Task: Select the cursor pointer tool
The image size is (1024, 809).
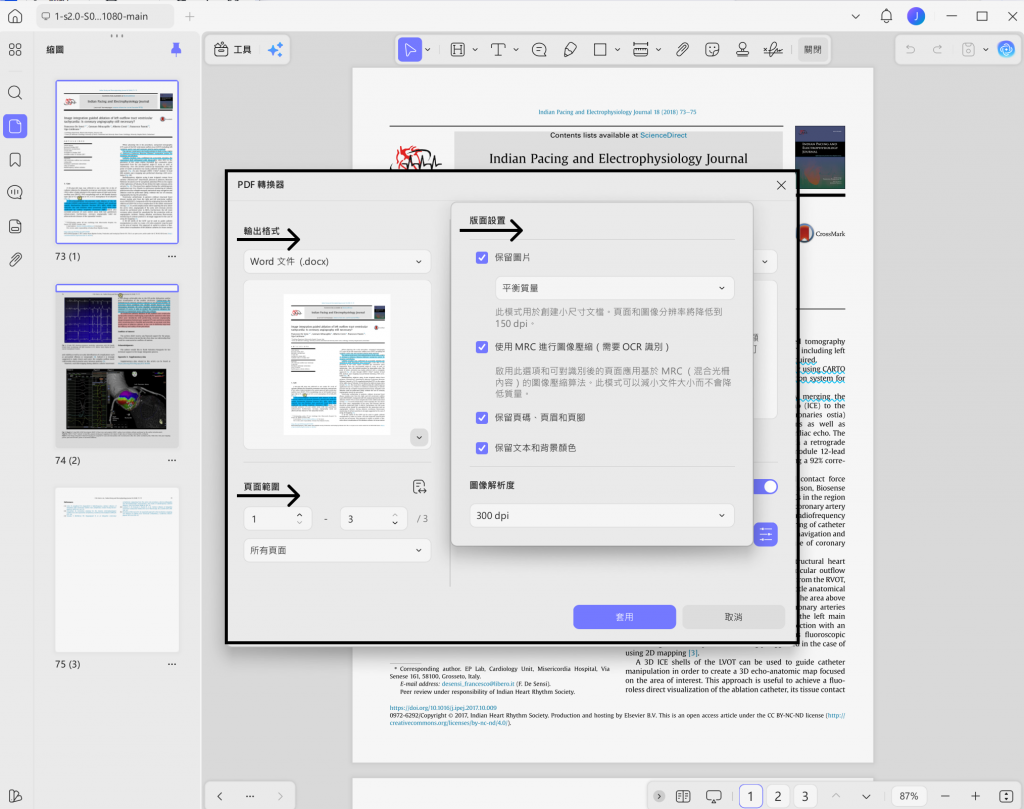Action: (x=410, y=50)
